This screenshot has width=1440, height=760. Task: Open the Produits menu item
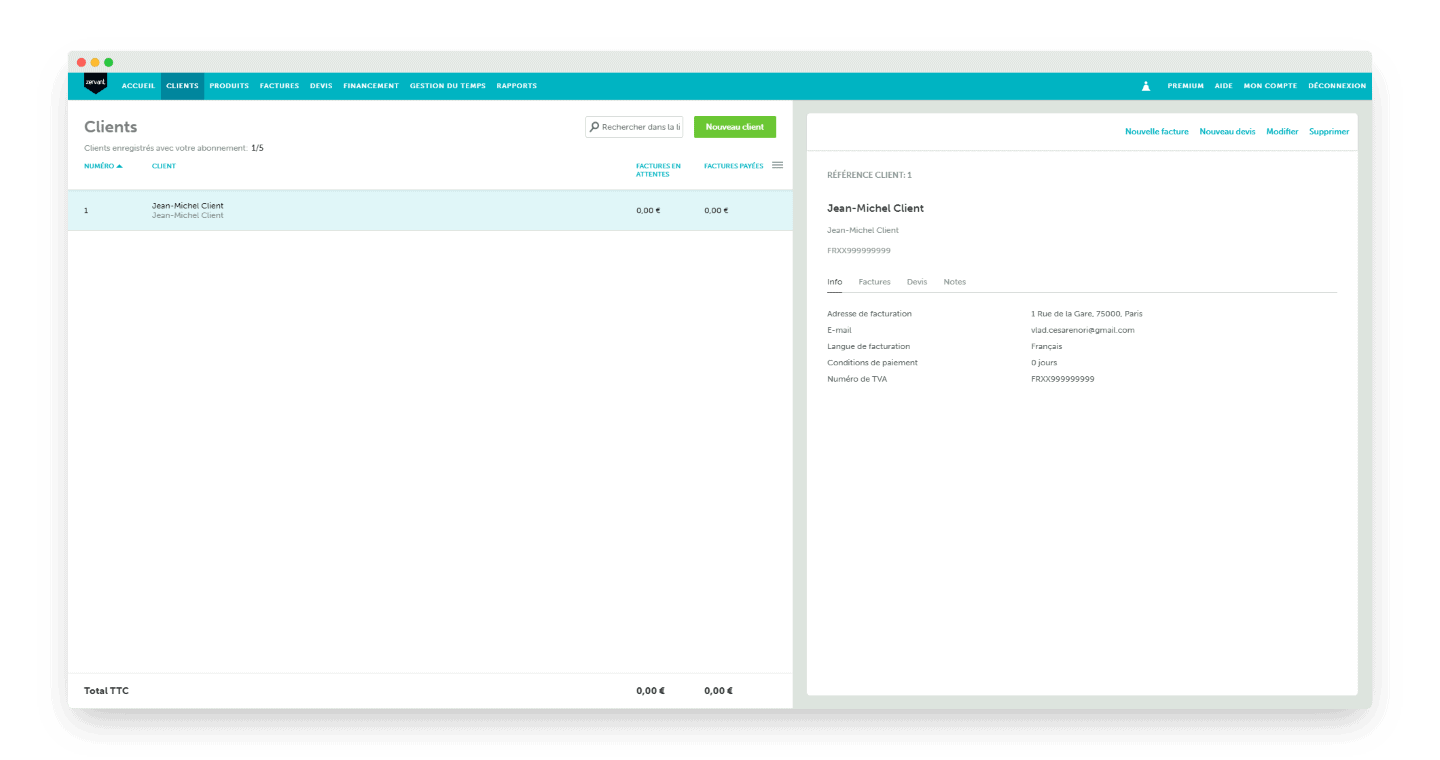tap(229, 86)
